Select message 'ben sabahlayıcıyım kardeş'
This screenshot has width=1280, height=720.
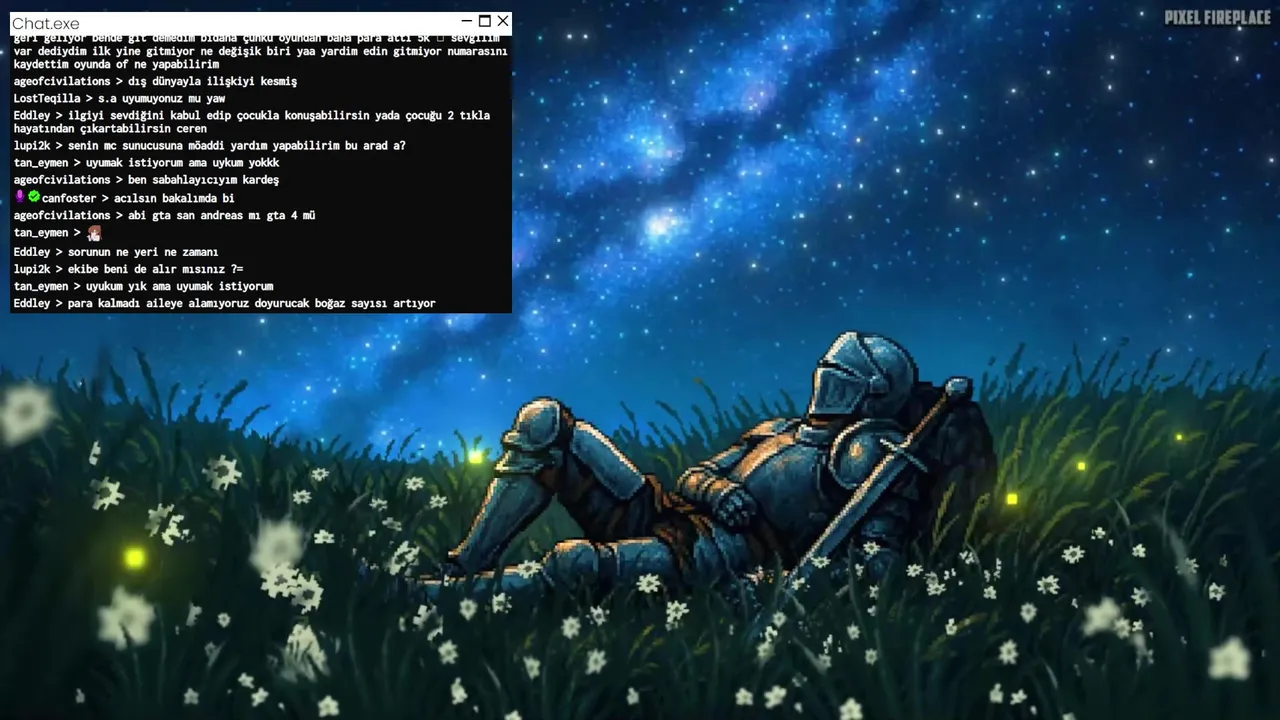pos(203,180)
